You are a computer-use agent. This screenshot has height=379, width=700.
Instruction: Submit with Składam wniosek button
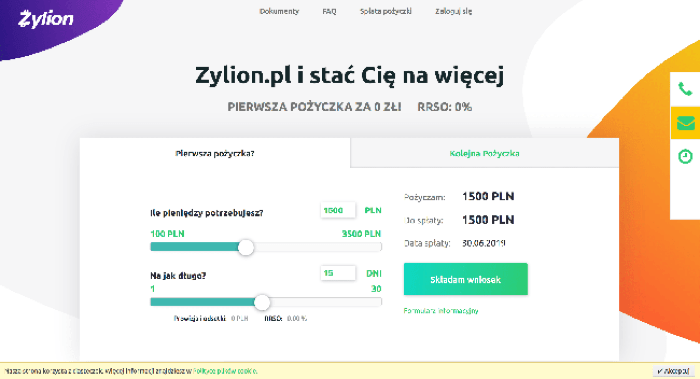pyautogui.click(x=466, y=279)
